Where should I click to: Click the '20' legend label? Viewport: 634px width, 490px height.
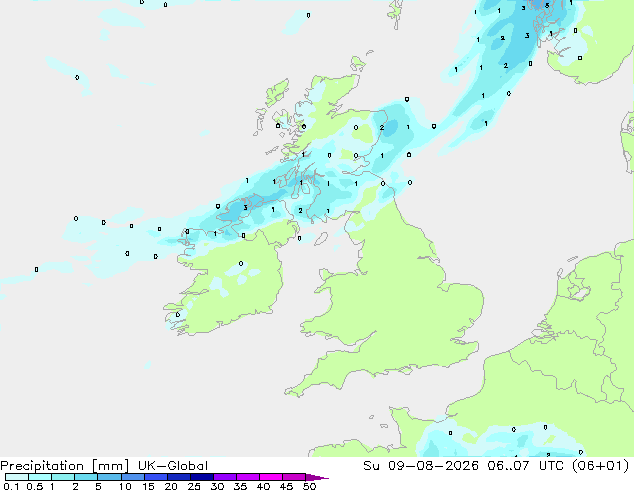[171, 486]
